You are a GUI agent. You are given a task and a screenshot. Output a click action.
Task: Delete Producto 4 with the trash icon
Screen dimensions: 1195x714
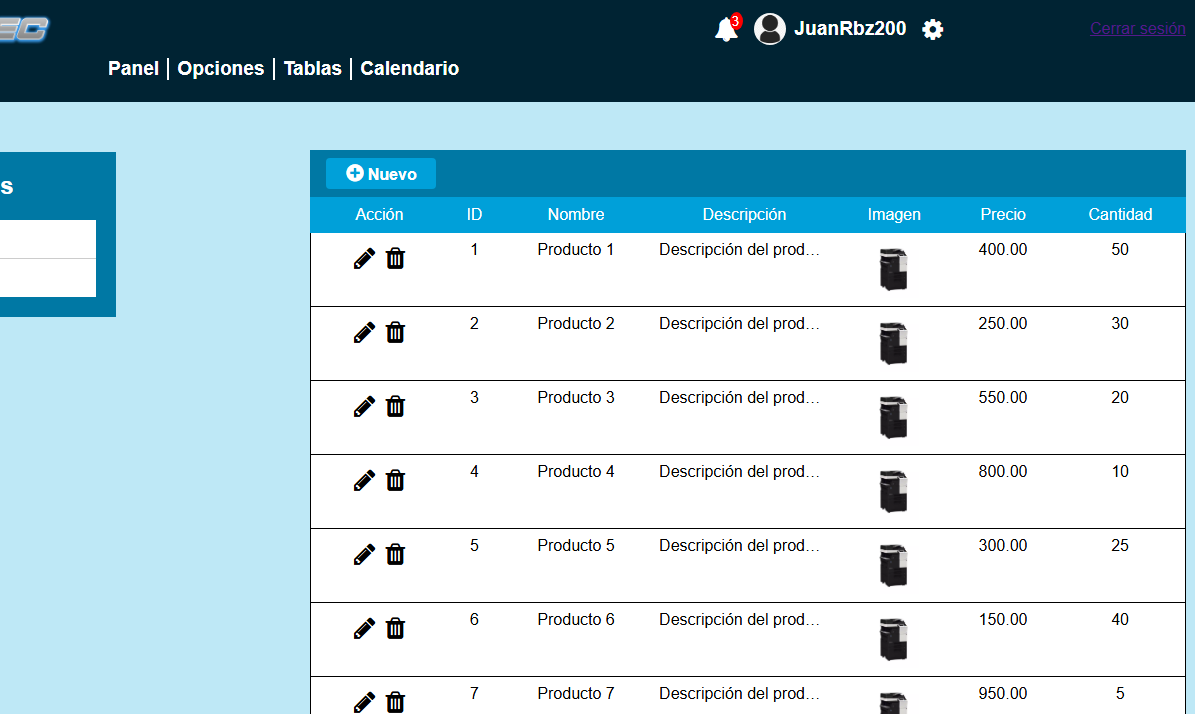(395, 481)
